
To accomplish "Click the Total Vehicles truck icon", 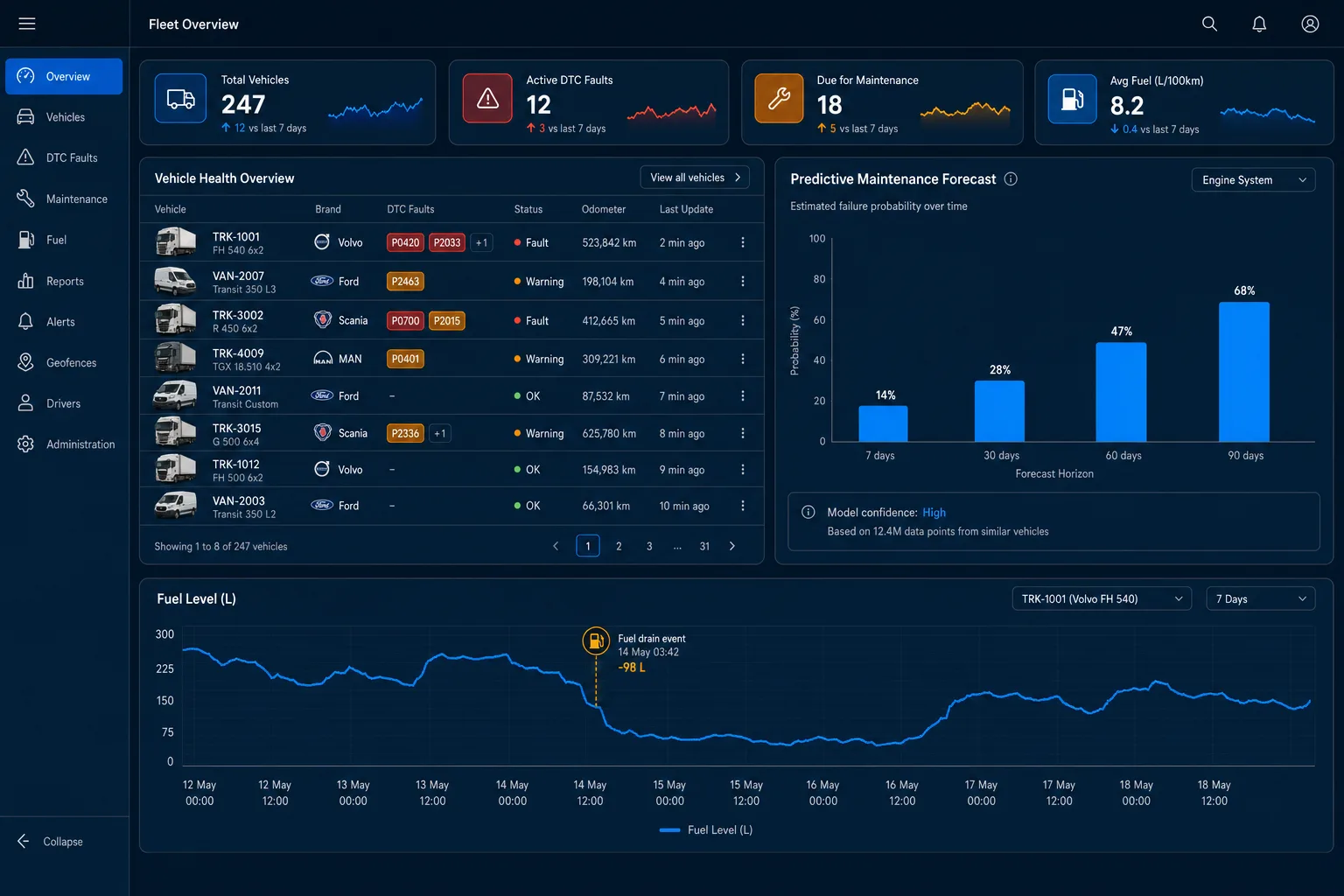I will pyautogui.click(x=180, y=99).
